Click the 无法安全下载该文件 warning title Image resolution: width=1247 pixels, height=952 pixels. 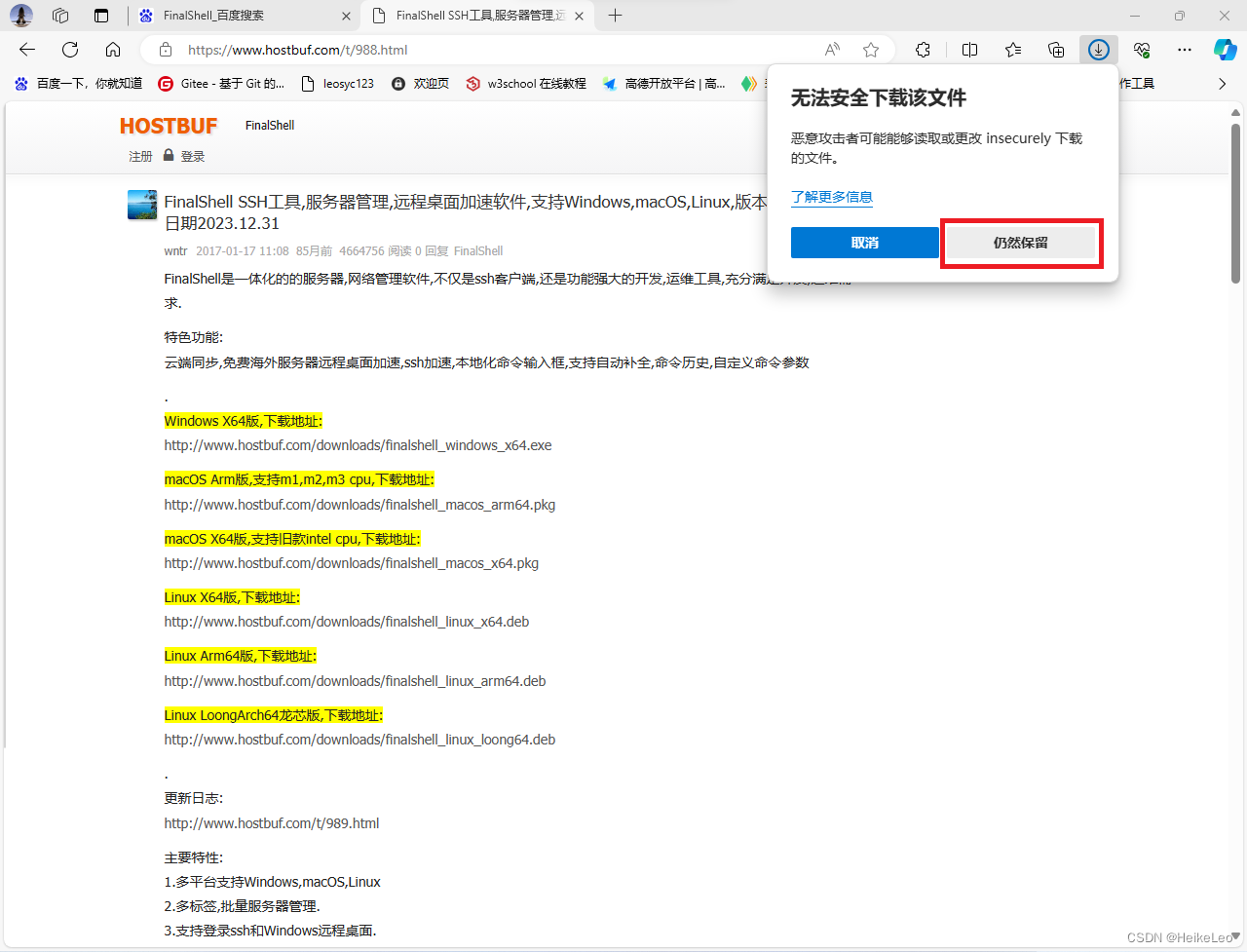tap(879, 98)
